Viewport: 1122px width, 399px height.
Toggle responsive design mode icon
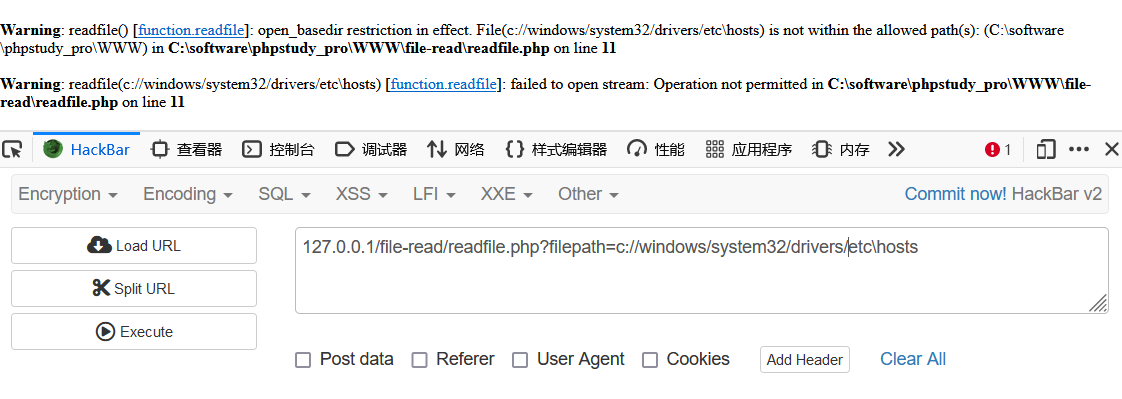(1046, 149)
